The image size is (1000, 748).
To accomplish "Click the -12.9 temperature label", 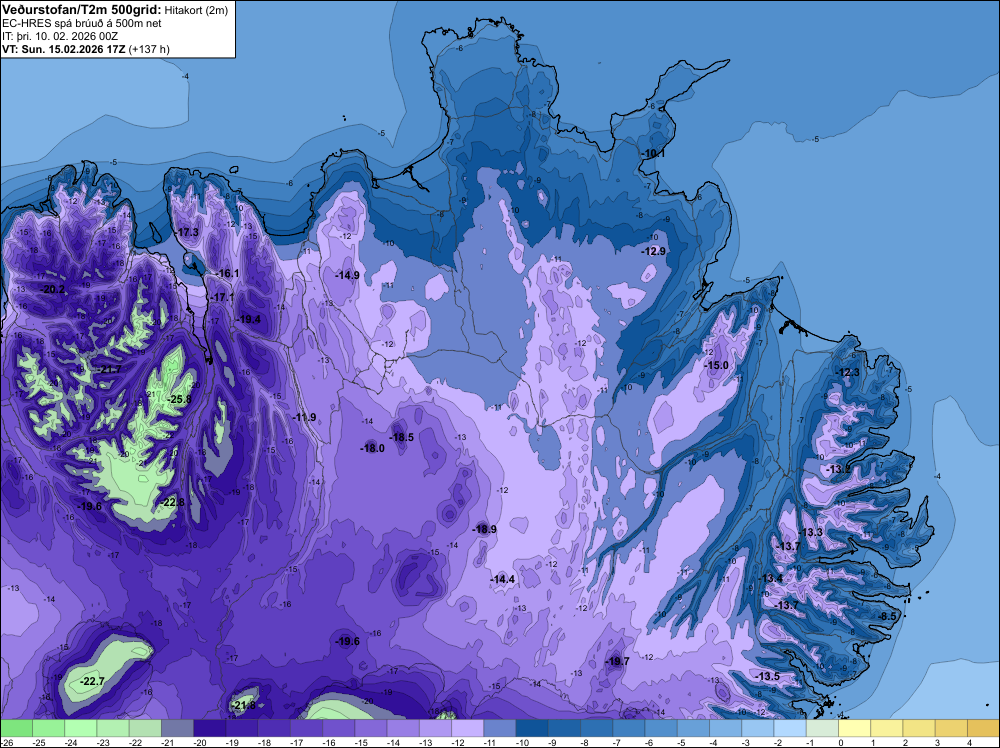I will (654, 251).
